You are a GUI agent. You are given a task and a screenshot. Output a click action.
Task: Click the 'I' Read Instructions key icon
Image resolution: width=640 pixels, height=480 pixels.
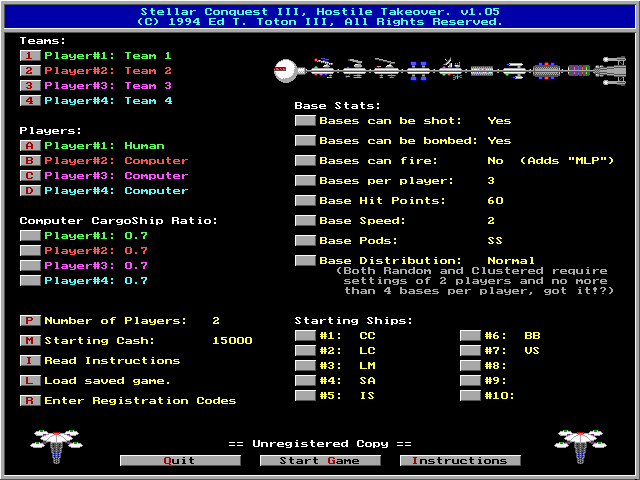click(29, 361)
